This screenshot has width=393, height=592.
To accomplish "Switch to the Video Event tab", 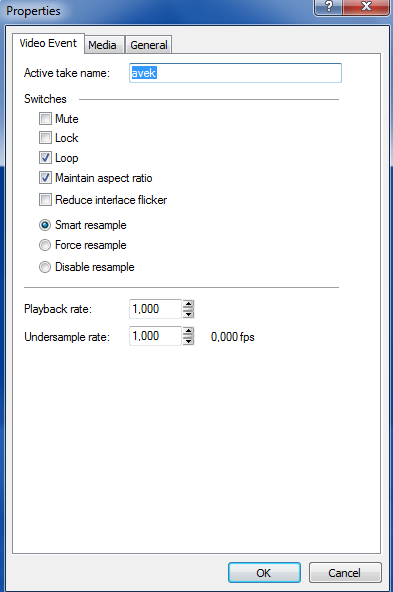I will (48, 43).
